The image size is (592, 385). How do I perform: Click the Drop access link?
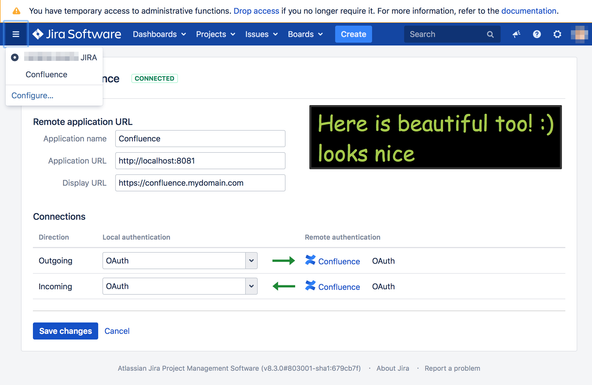click(256, 11)
